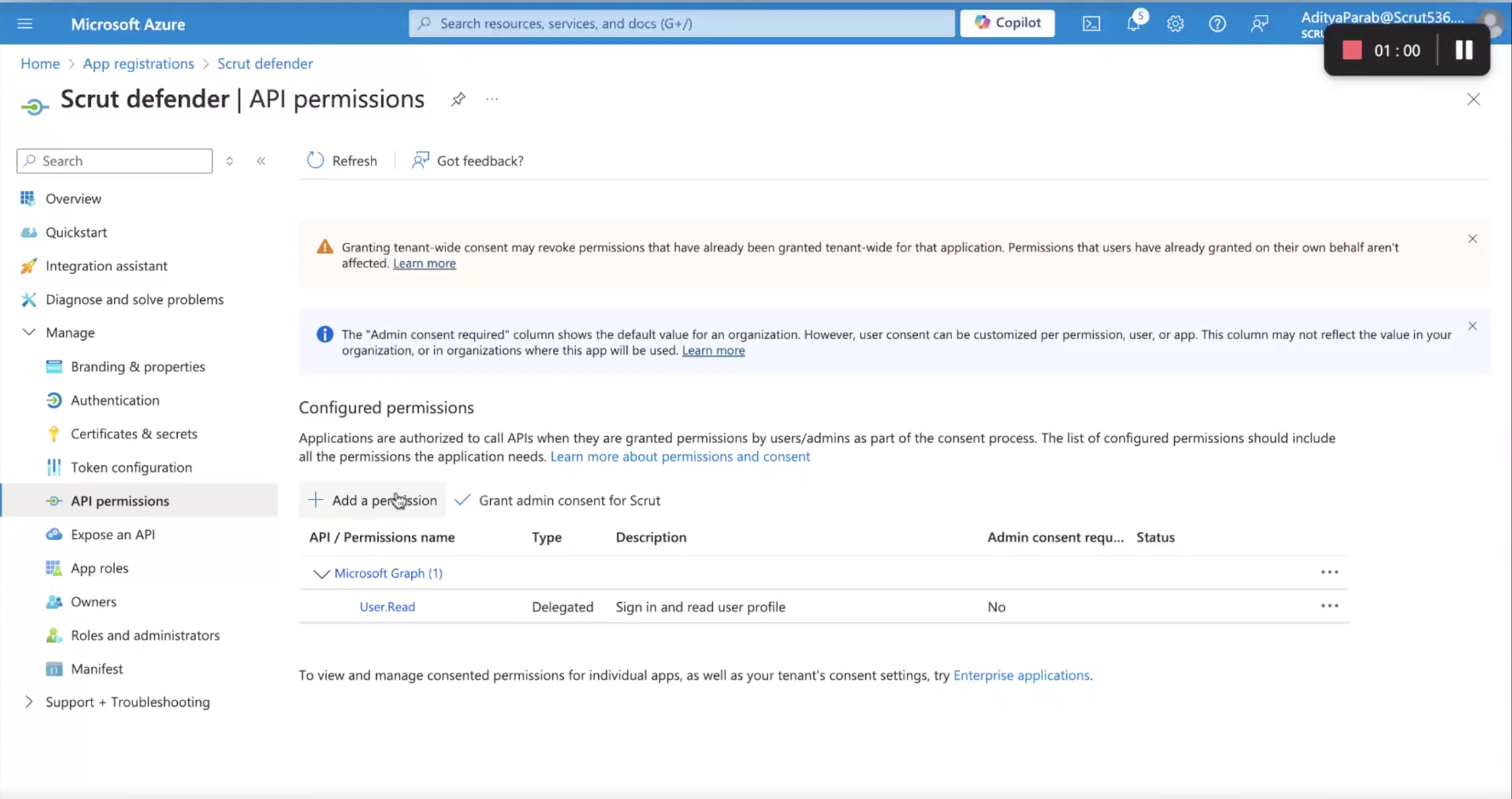The width and height of the screenshot is (1512, 799).
Task: Stop the screen recording
Action: click(1352, 50)
